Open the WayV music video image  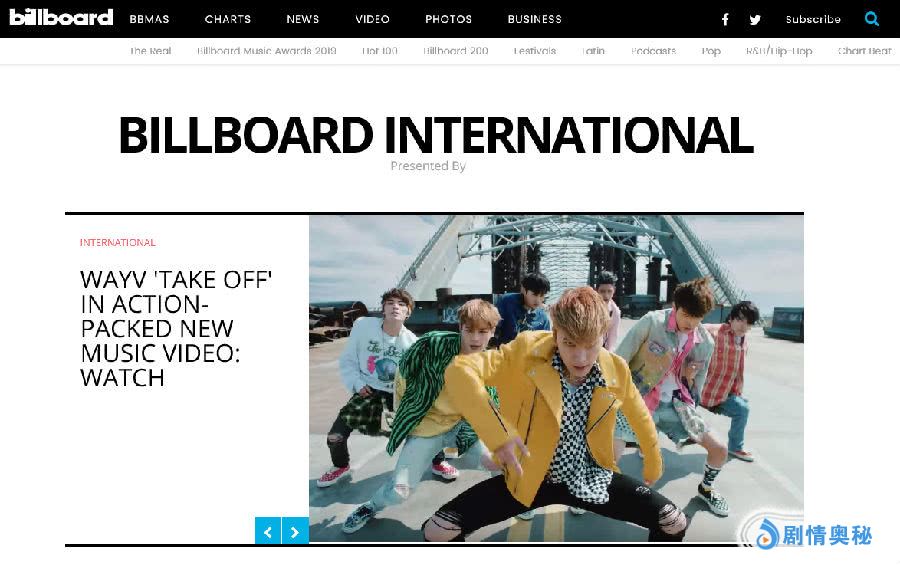point(556,378)
